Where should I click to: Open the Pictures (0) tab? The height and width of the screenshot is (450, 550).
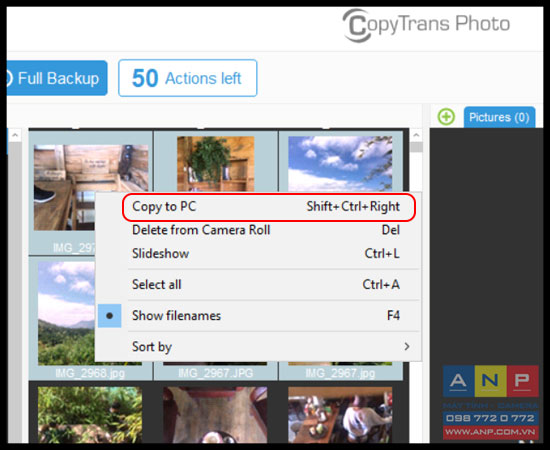point(499,117)
